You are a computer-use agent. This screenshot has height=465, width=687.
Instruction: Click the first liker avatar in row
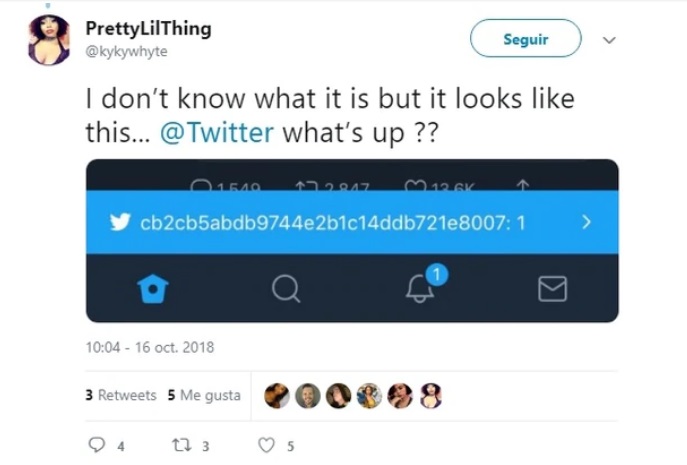(277, 396)
